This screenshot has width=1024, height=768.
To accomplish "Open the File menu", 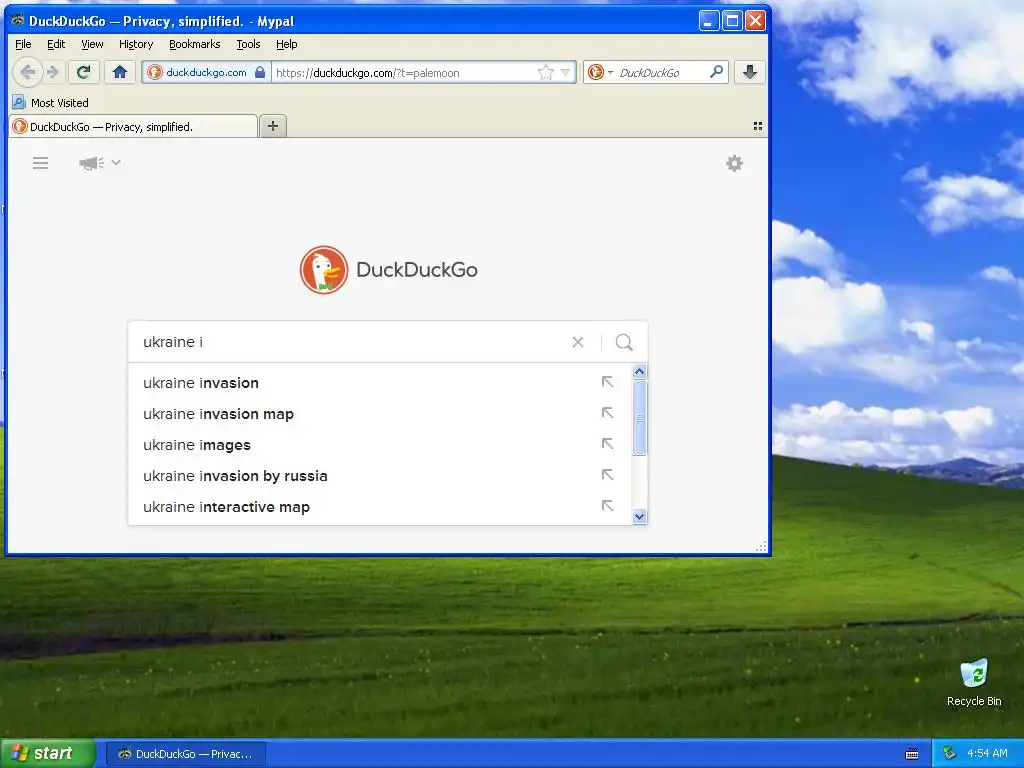I will (23, 44).
